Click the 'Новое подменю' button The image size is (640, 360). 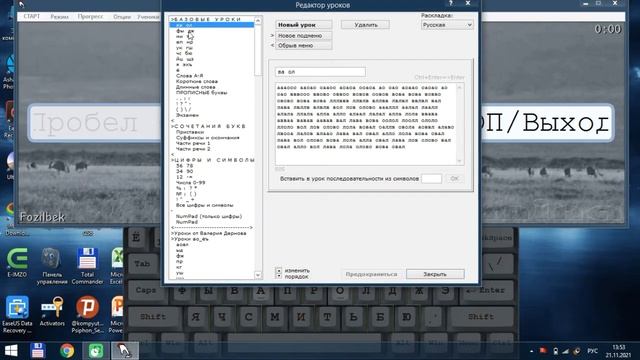(x=304, y=36)
